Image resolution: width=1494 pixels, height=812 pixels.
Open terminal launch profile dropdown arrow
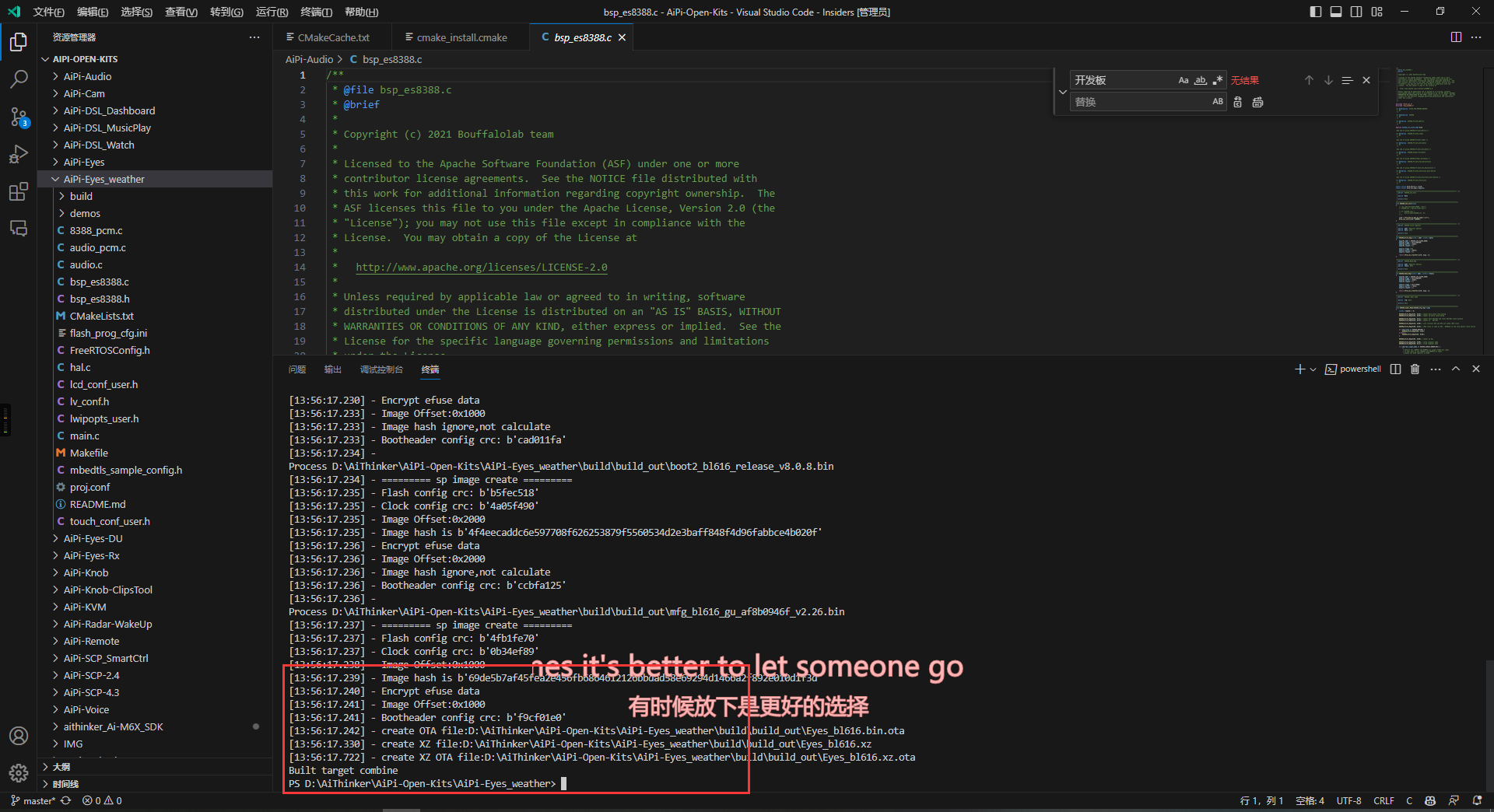pyautogui.click(x=1313, y=369)
